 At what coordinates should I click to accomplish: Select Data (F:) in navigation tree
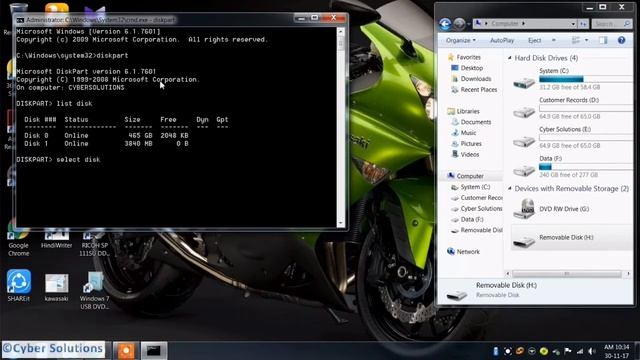click(x=467, y=220)
